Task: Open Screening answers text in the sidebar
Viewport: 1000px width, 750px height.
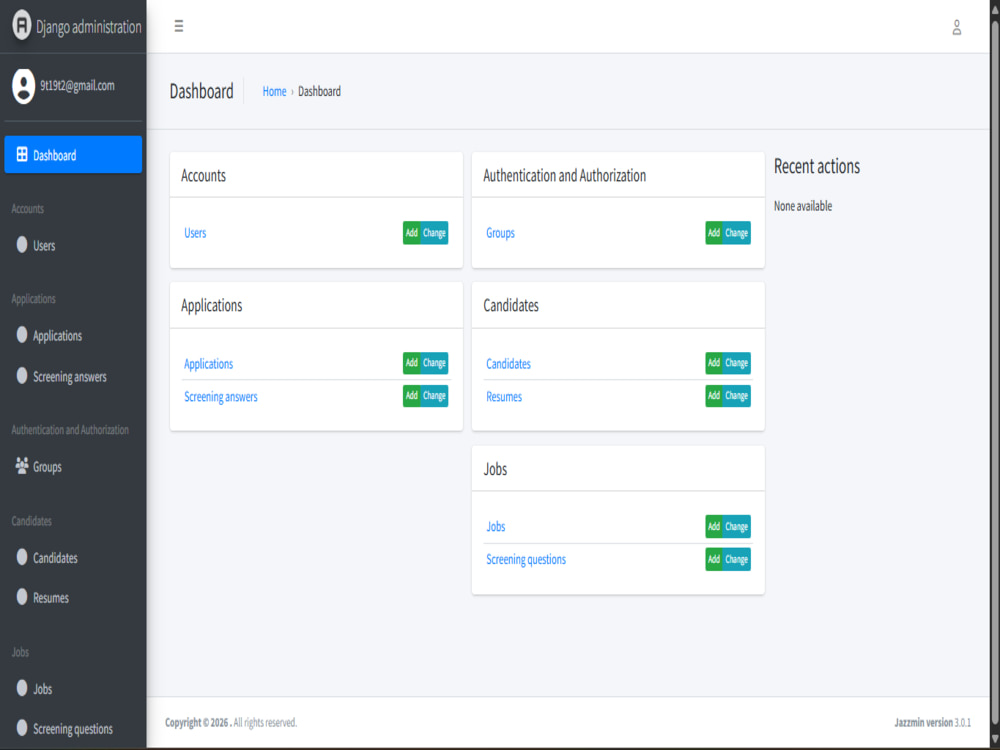Action: pos(70,377)
